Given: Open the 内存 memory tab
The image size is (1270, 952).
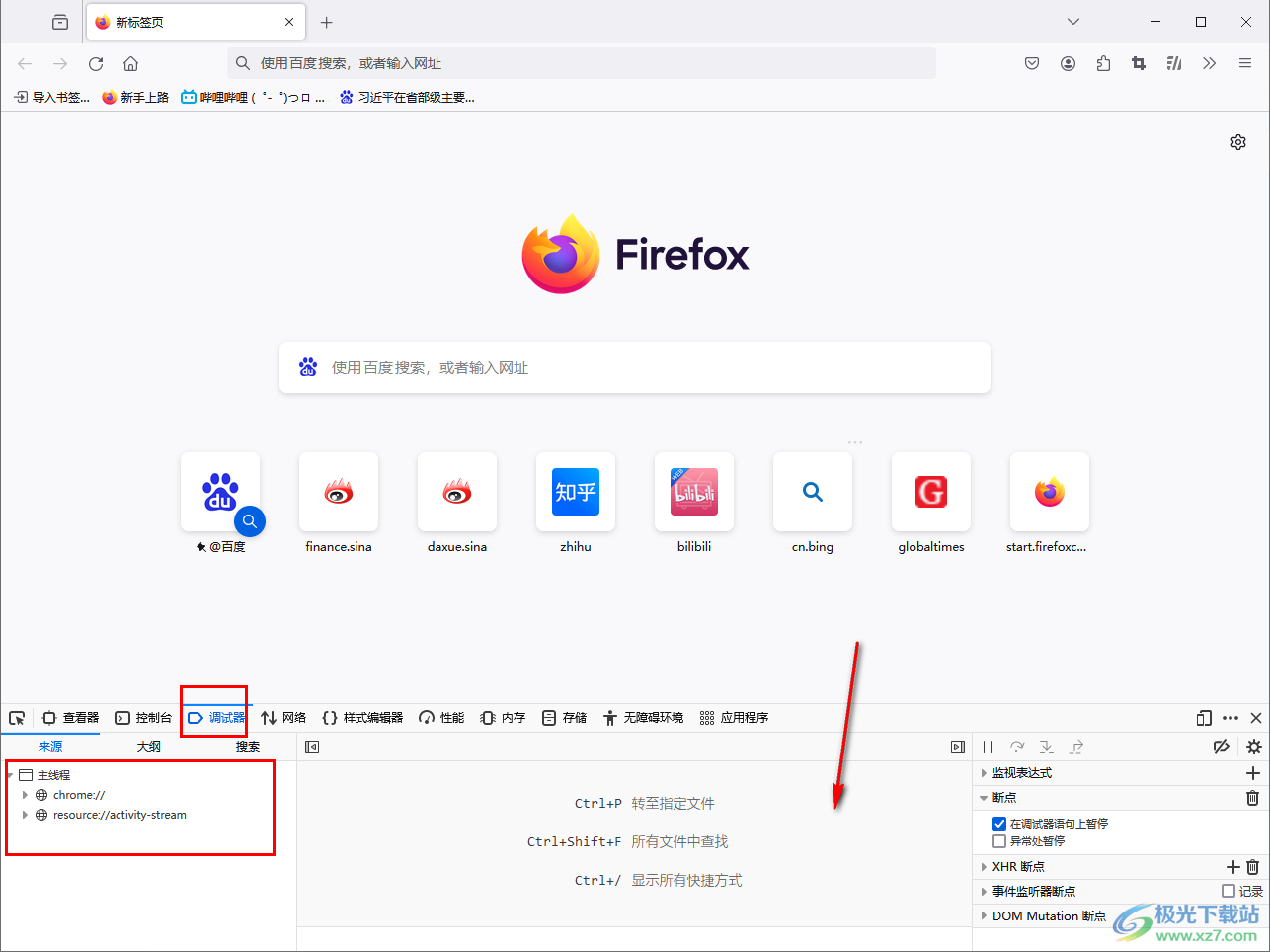Looking at the screenshot, I should pyautogui.click(x=503, y=718).
